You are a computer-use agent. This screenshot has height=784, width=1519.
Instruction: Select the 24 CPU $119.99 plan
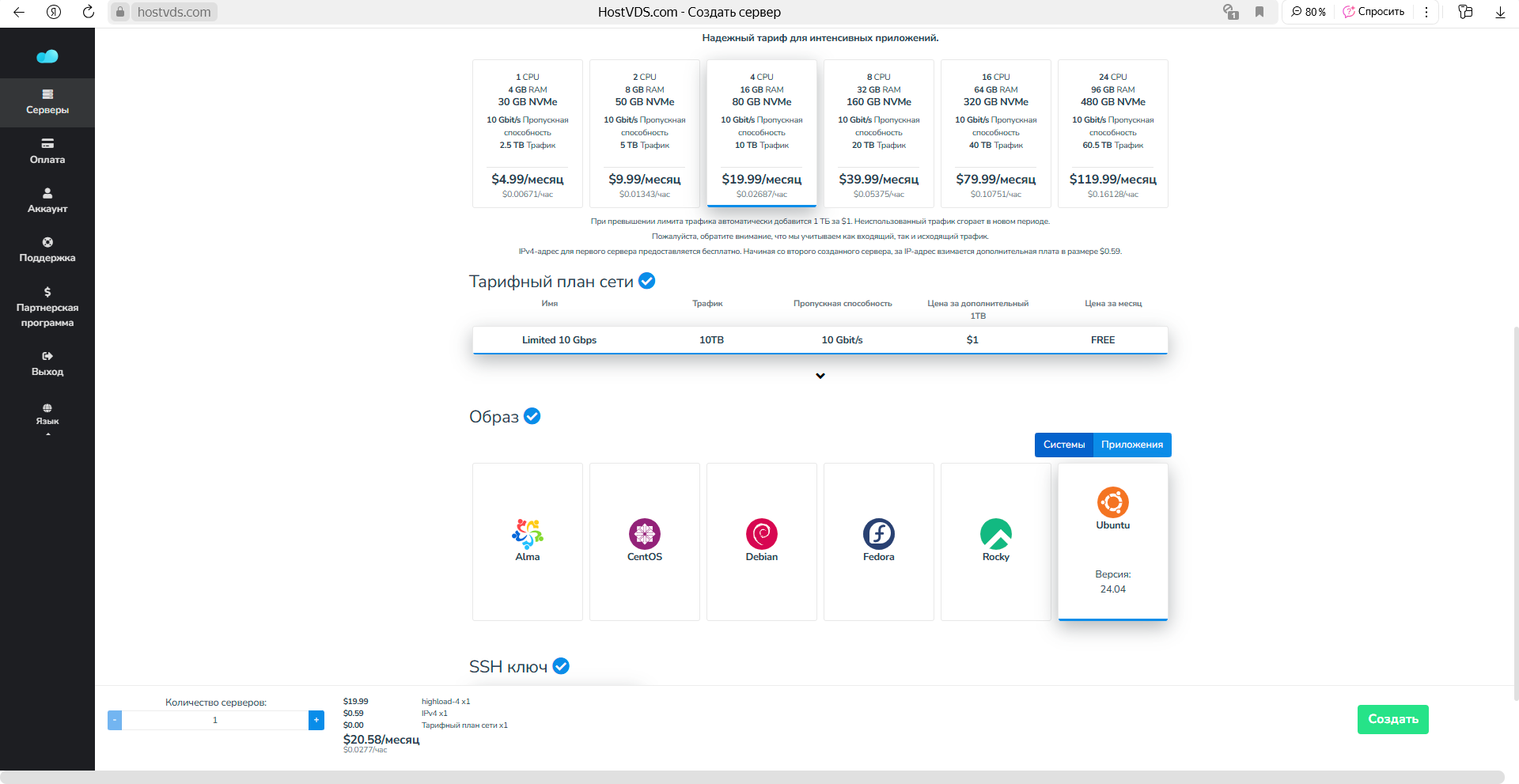coord(1113,134)
